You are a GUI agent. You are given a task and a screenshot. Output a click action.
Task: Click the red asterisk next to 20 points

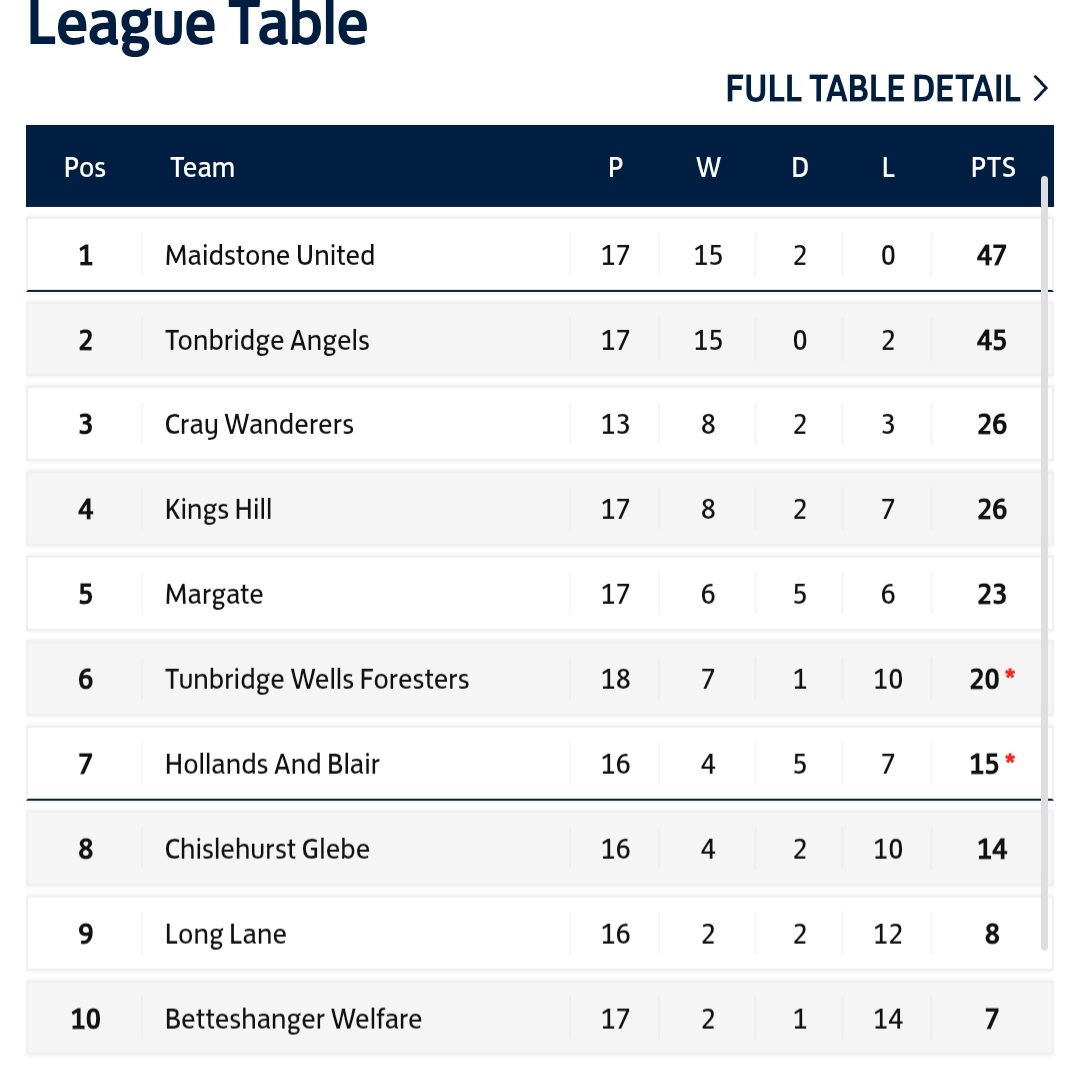[1010, 677]
